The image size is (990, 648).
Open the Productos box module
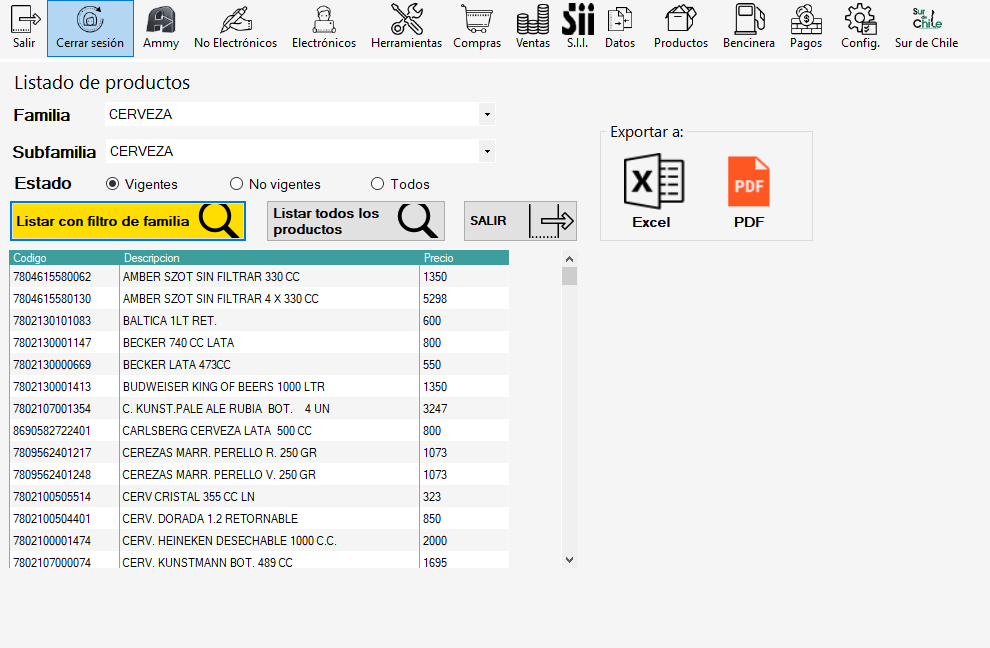point(681,28)
